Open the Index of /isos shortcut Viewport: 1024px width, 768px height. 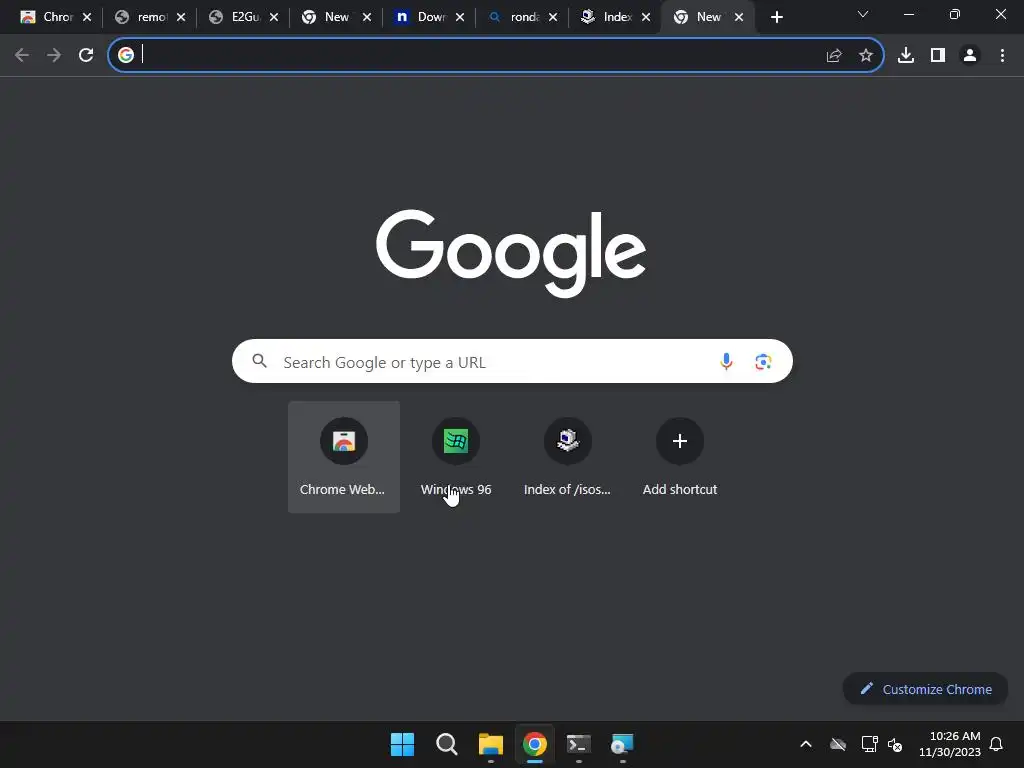coord(568,456)
